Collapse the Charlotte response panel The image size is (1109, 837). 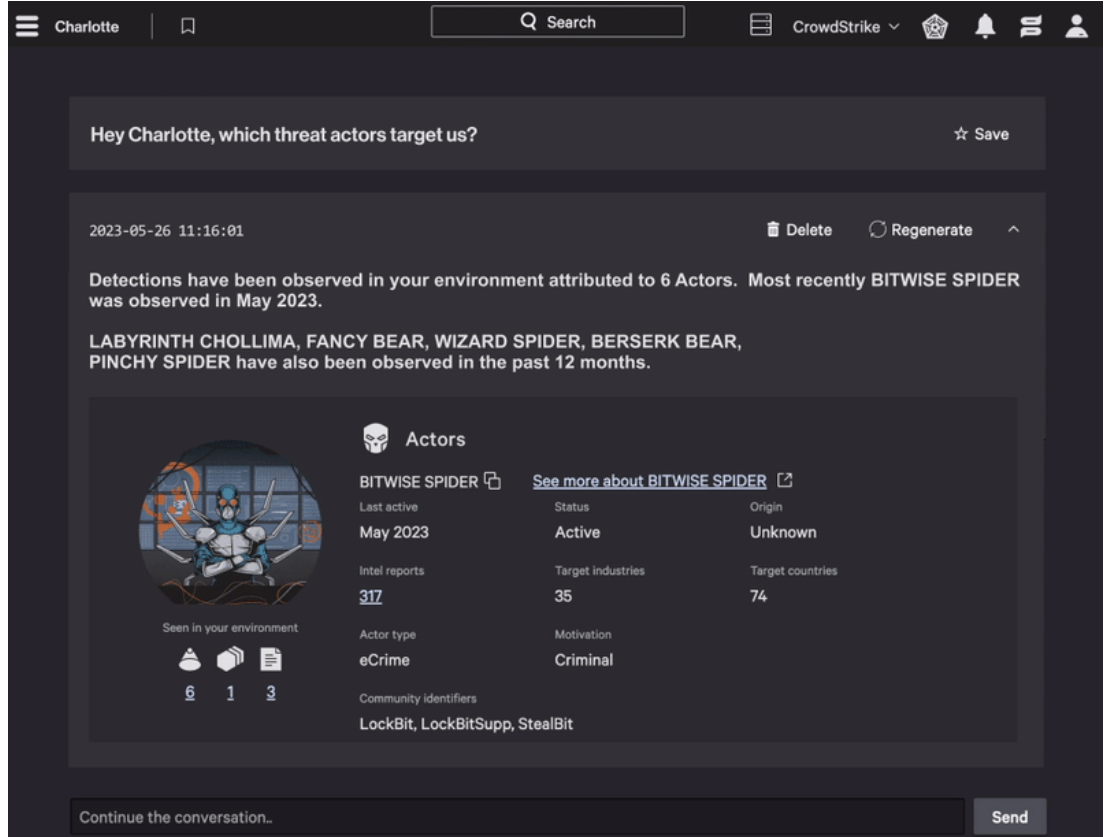point(1012,231)
